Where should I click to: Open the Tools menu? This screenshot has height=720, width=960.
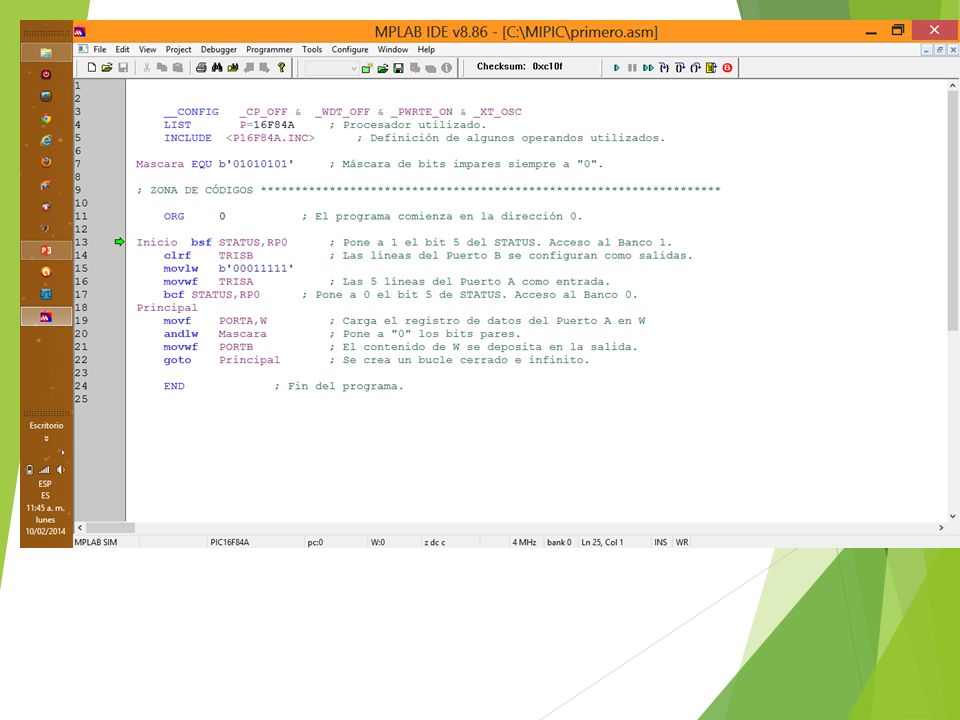pyautogui.click(x=312, y=50)
